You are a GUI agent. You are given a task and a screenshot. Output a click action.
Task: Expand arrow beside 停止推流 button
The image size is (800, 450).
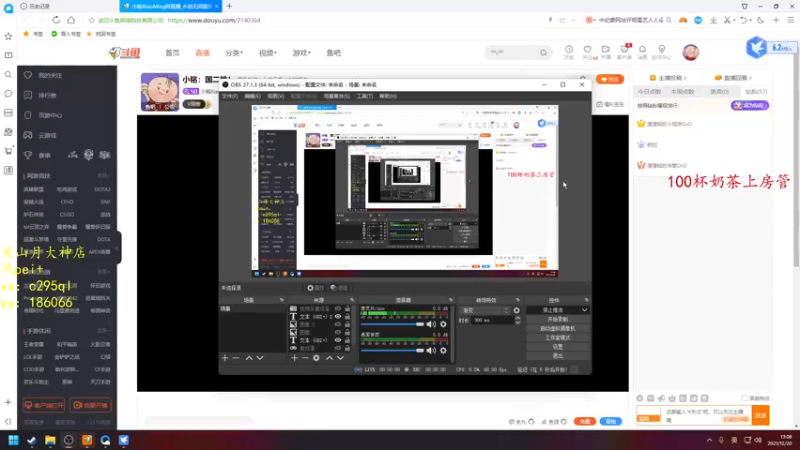pos(584,310)
